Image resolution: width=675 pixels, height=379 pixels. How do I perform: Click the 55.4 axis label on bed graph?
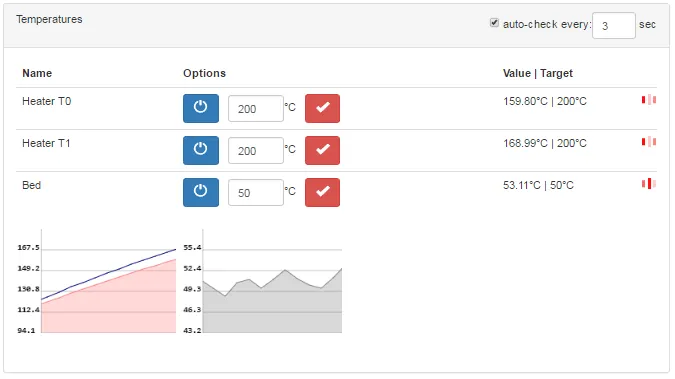pos(192,248)
